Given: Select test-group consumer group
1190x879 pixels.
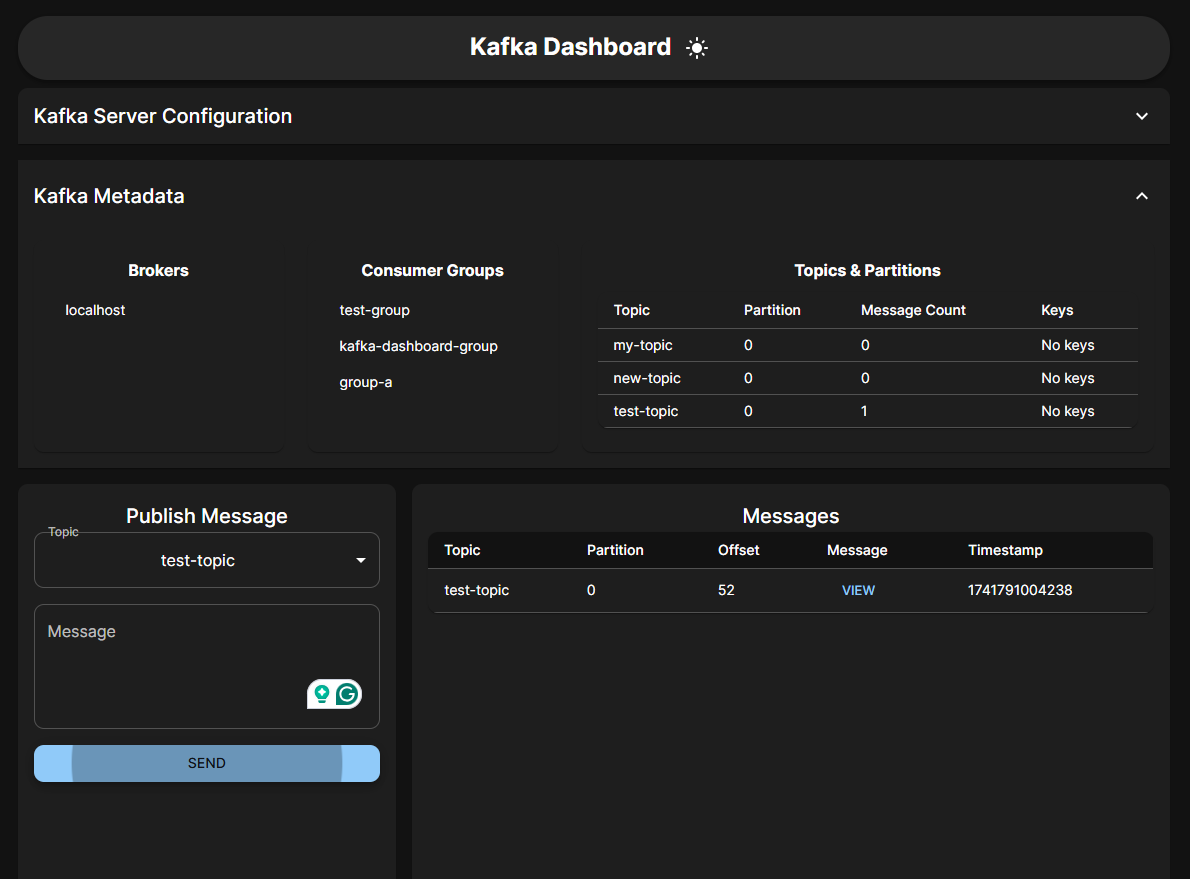Looking at the screenshot, I should 374,310.
